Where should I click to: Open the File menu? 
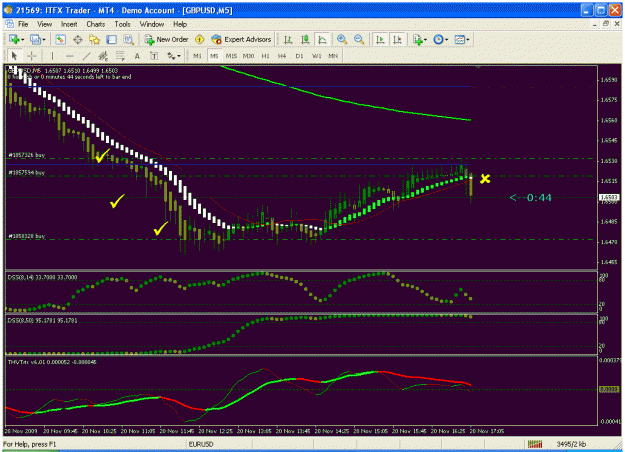pyautogui.click(x=23, y=24)
